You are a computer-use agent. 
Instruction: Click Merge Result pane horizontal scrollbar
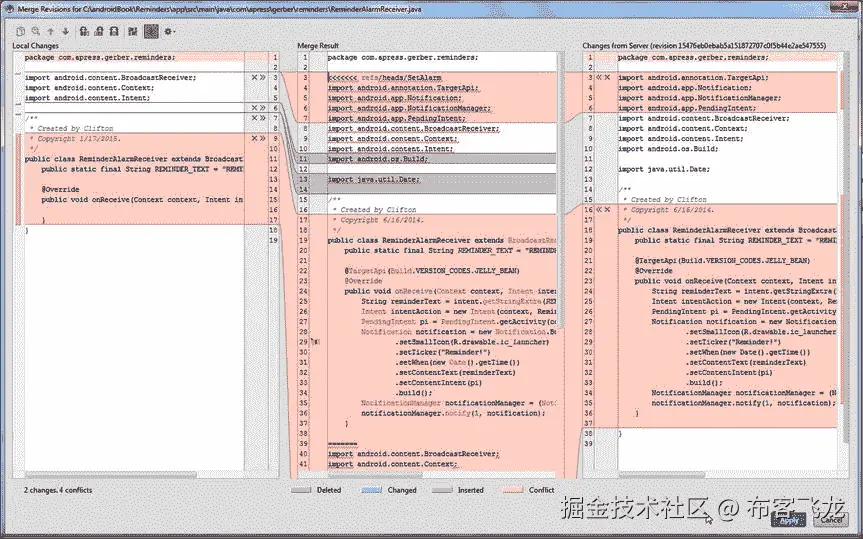[377, 475]
